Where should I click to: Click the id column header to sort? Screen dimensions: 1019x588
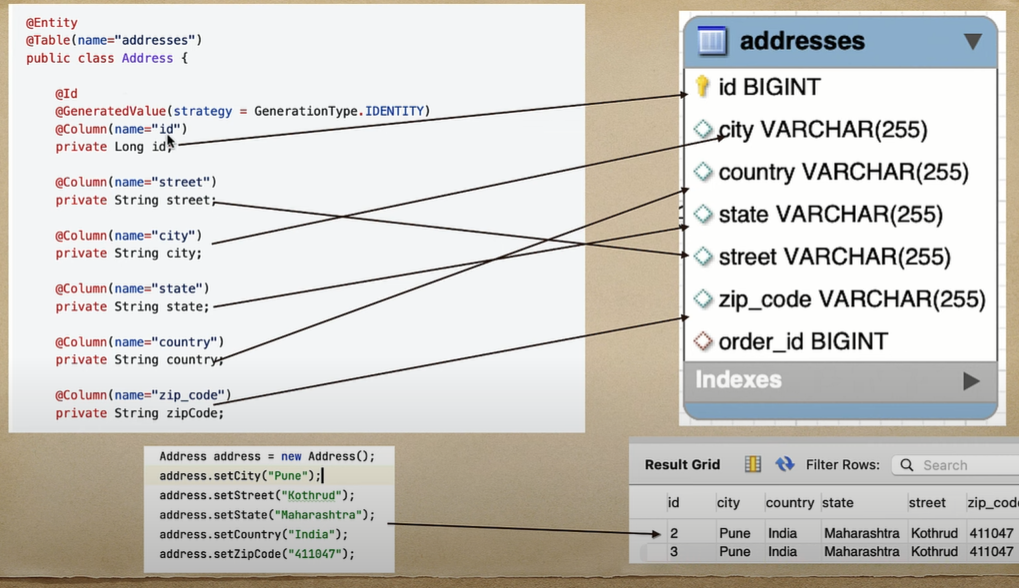coord(673,502)
